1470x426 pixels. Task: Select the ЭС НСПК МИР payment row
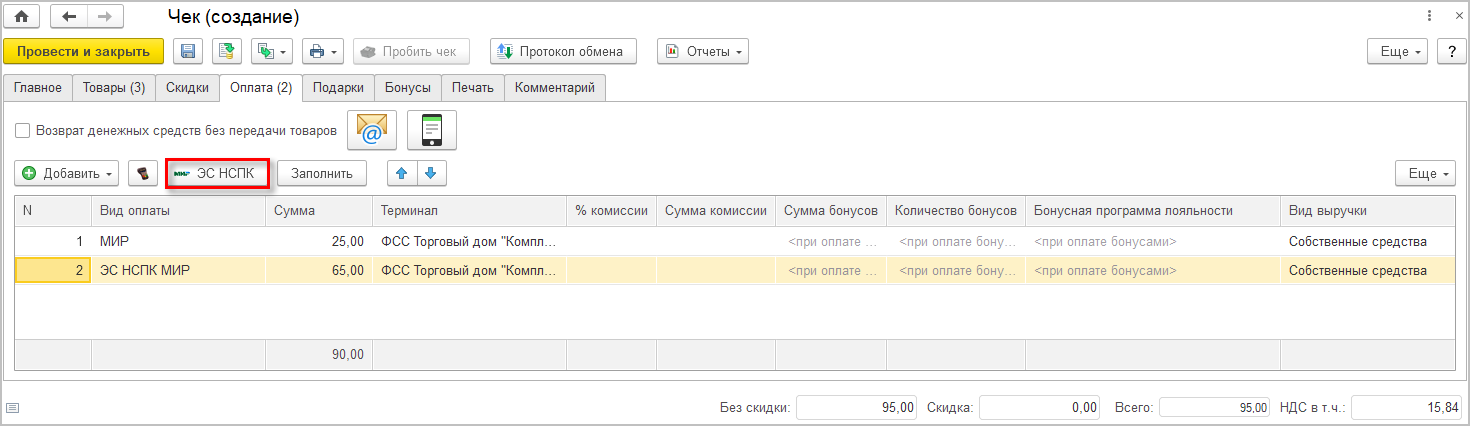pos(180,270)
